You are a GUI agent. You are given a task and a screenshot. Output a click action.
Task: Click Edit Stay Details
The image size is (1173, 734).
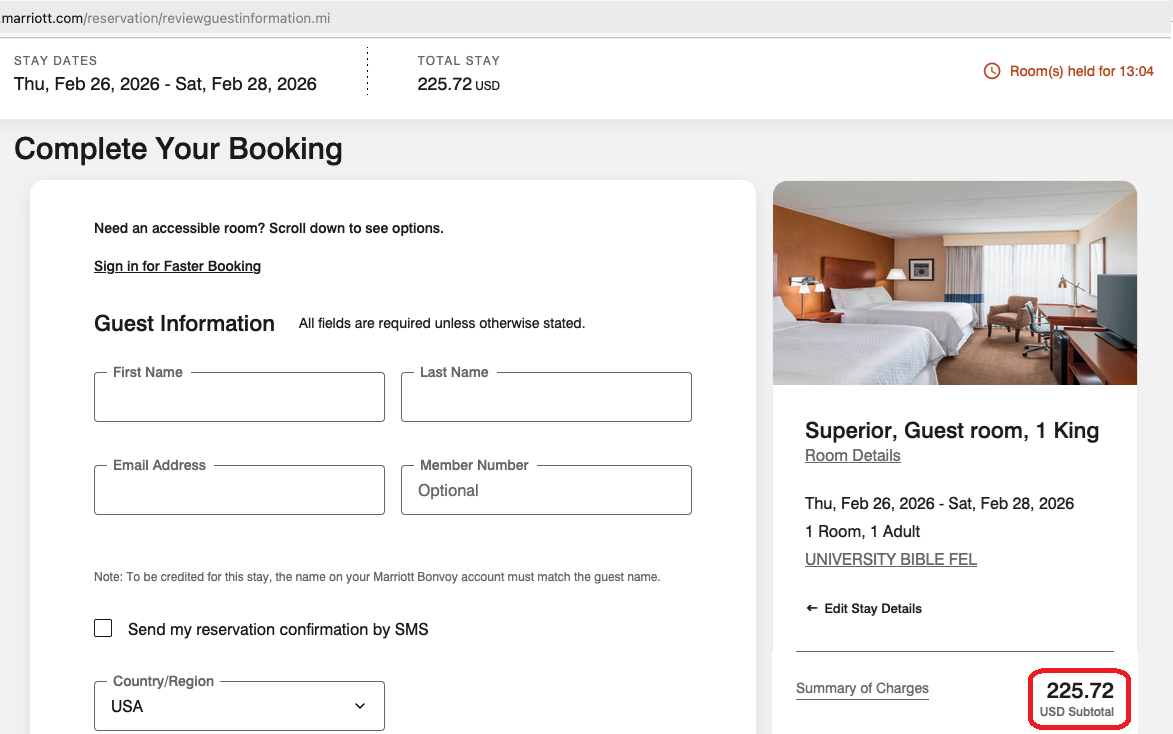(x=872, y=608)
